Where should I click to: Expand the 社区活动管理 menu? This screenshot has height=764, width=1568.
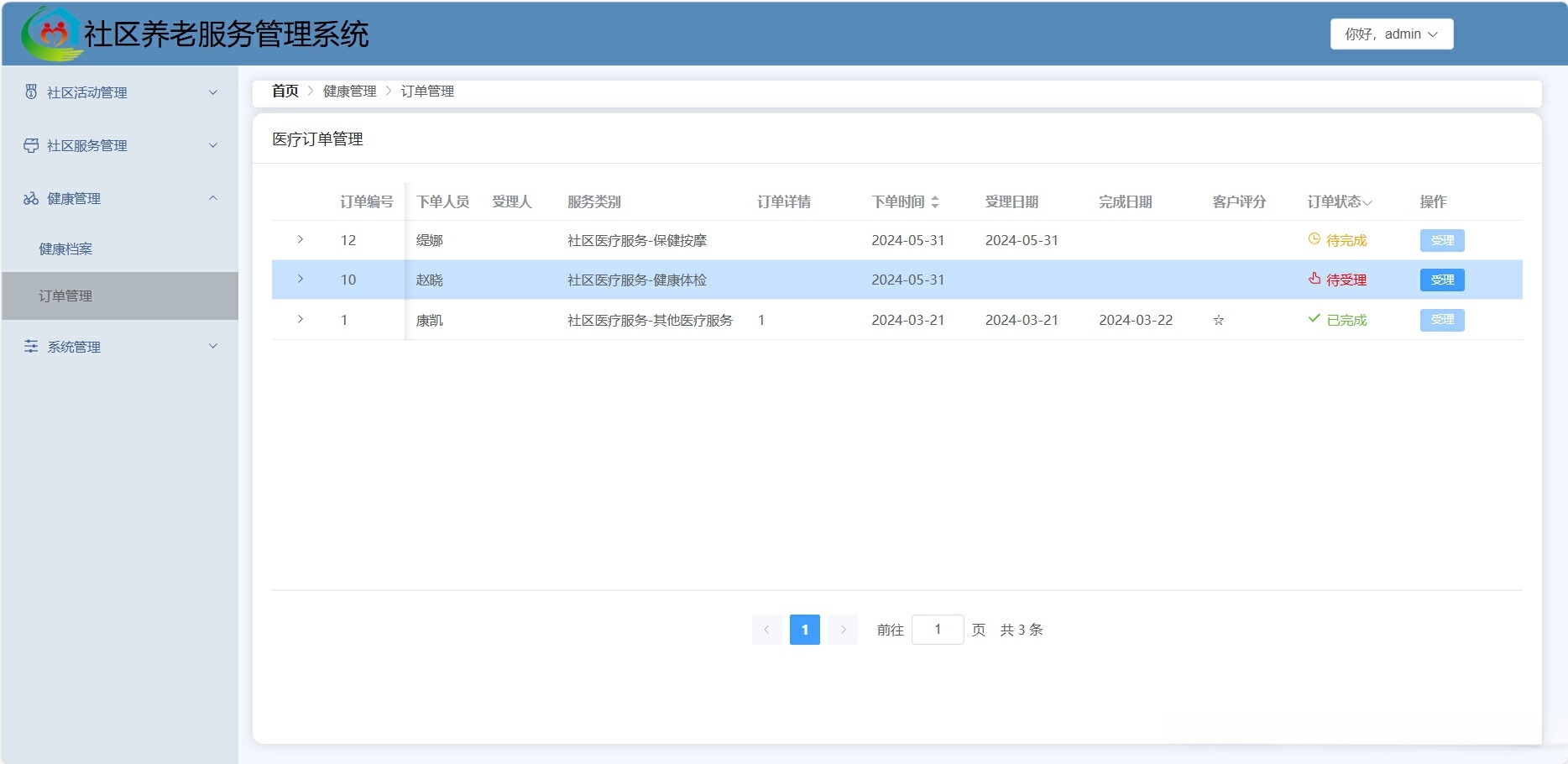[213, 92]
